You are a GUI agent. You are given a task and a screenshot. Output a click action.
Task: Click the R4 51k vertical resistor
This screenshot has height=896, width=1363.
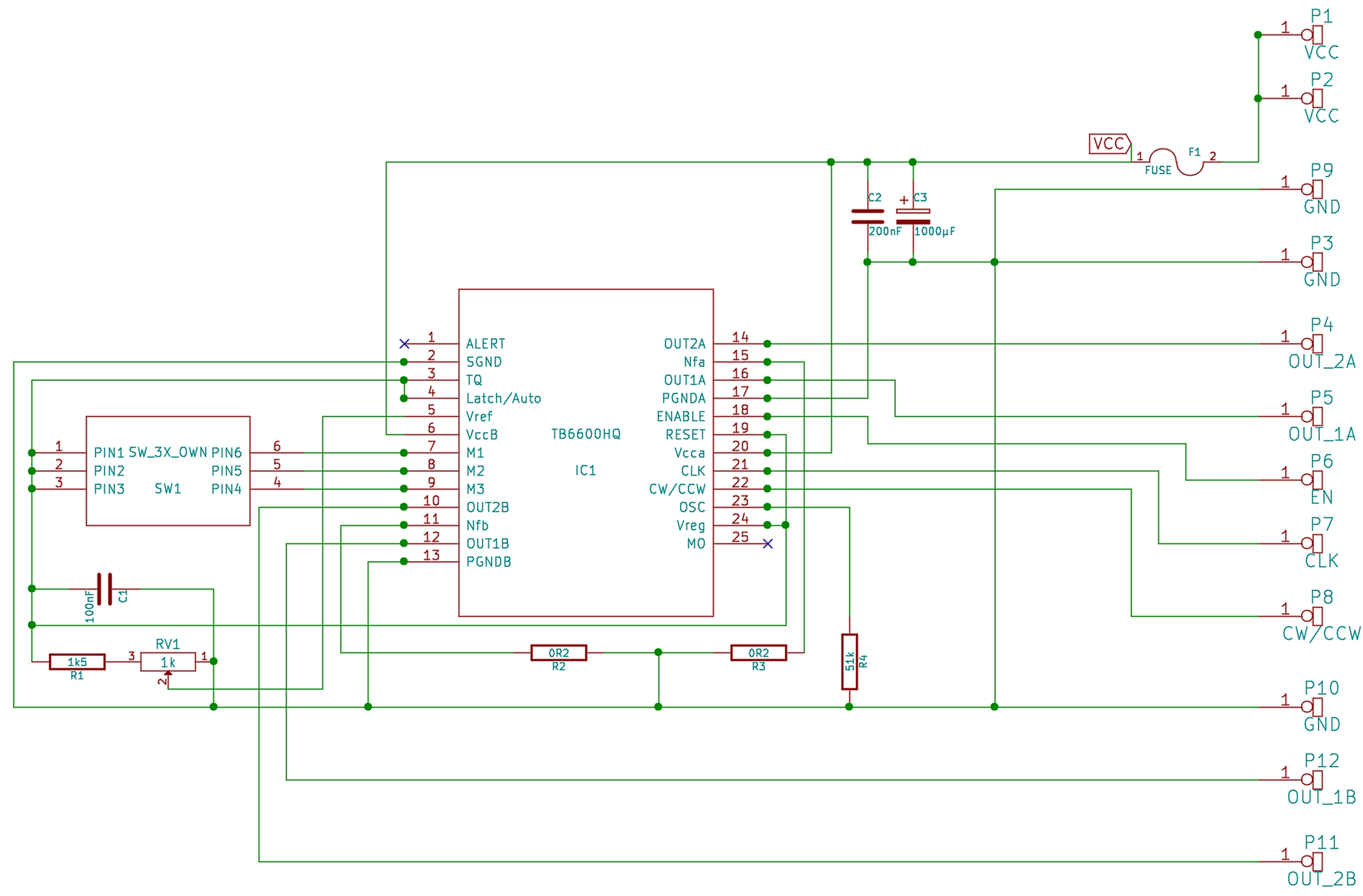click(849, 662)
